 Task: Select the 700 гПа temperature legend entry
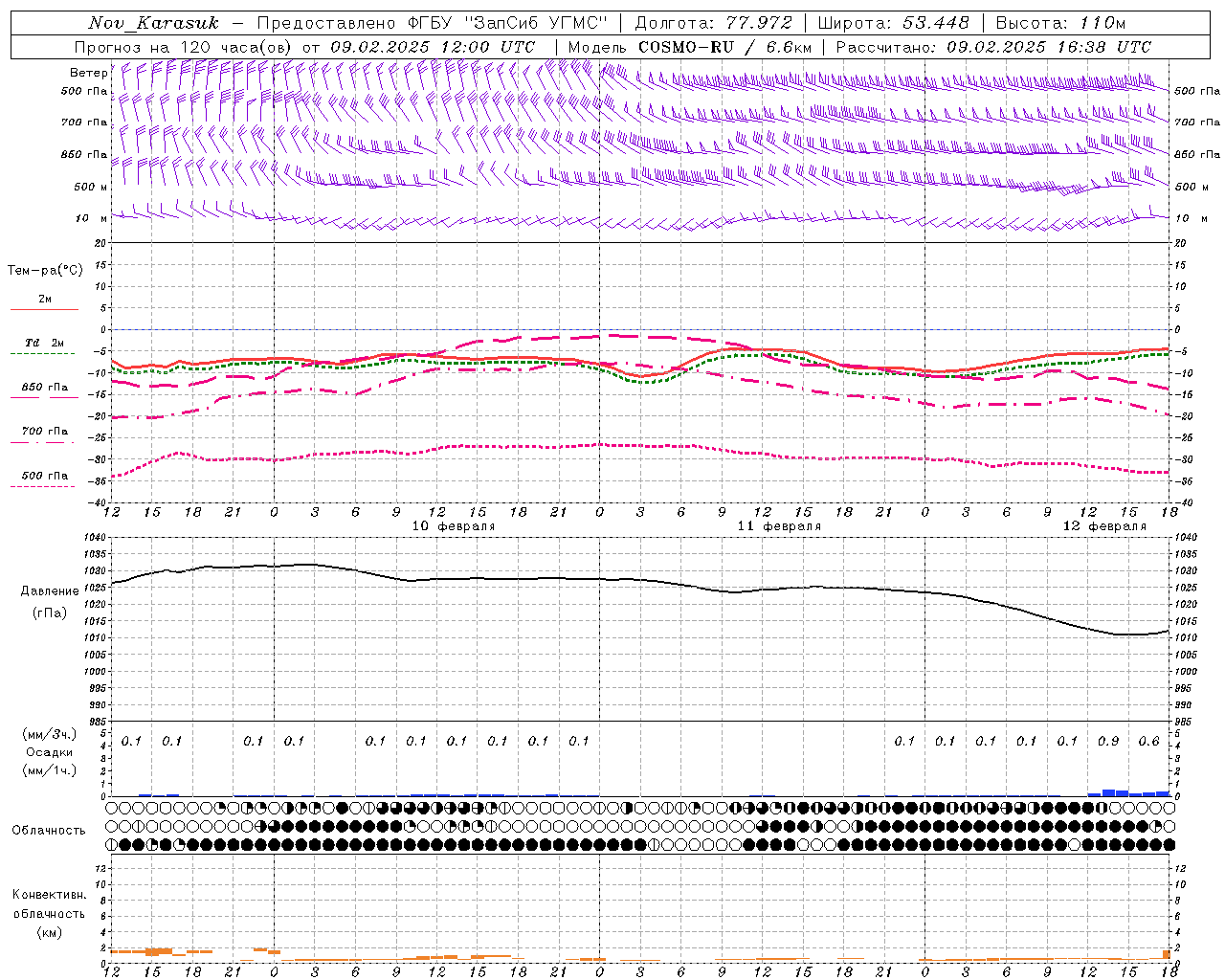[x=45, y=432]
